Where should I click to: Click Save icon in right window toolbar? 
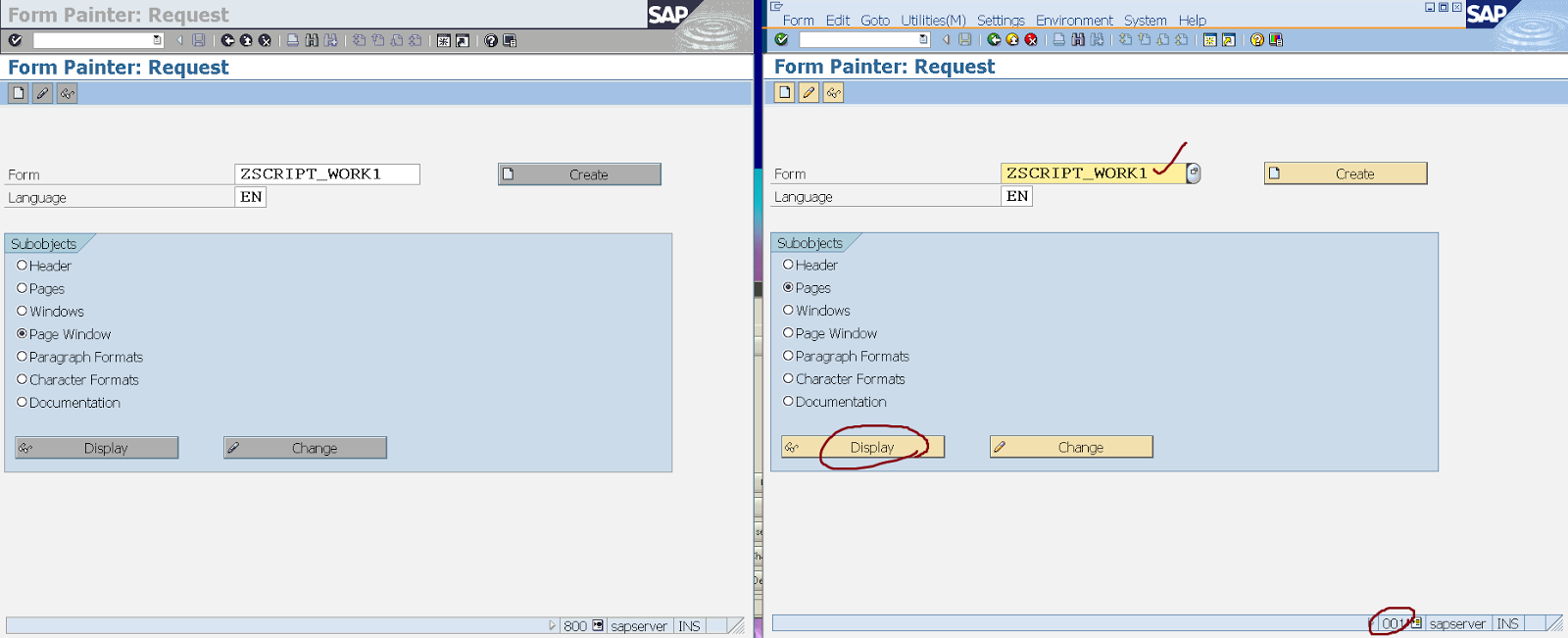point(965,40)
